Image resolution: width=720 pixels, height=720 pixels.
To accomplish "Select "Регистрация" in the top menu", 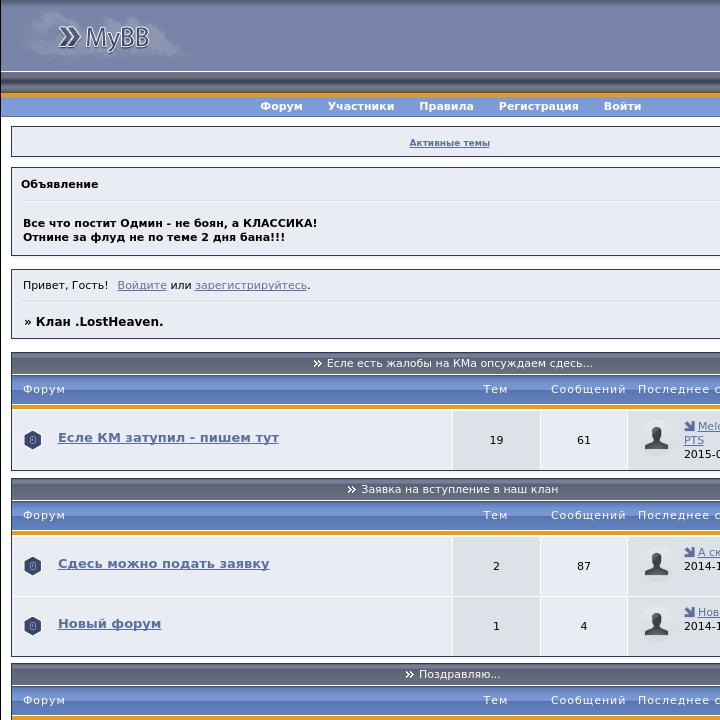I will (x=538, y=106).
